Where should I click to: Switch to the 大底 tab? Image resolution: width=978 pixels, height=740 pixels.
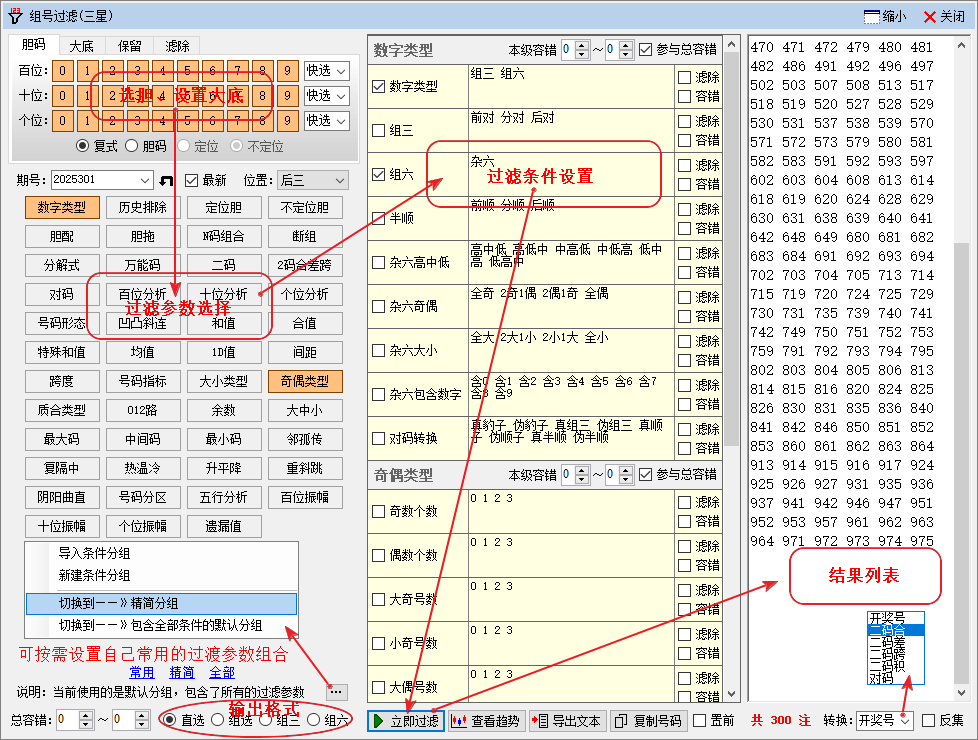(82, 45)
